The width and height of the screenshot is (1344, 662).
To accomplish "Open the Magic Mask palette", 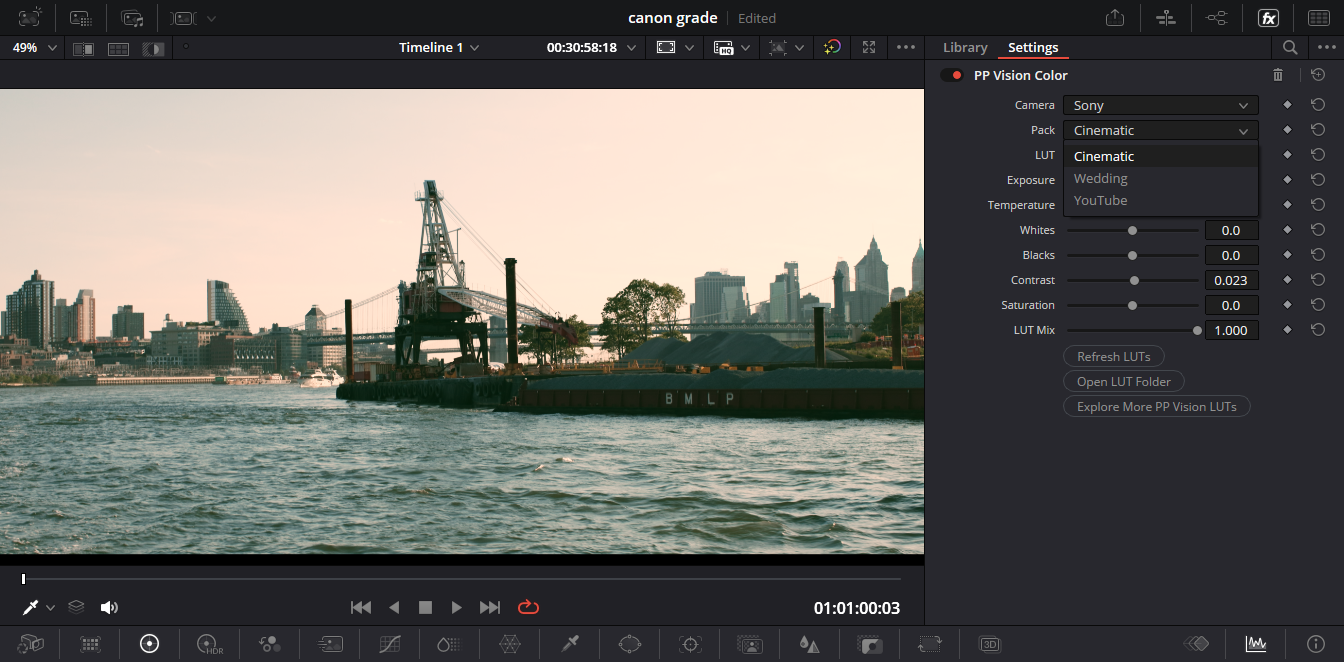I will (x=750, y=644).
